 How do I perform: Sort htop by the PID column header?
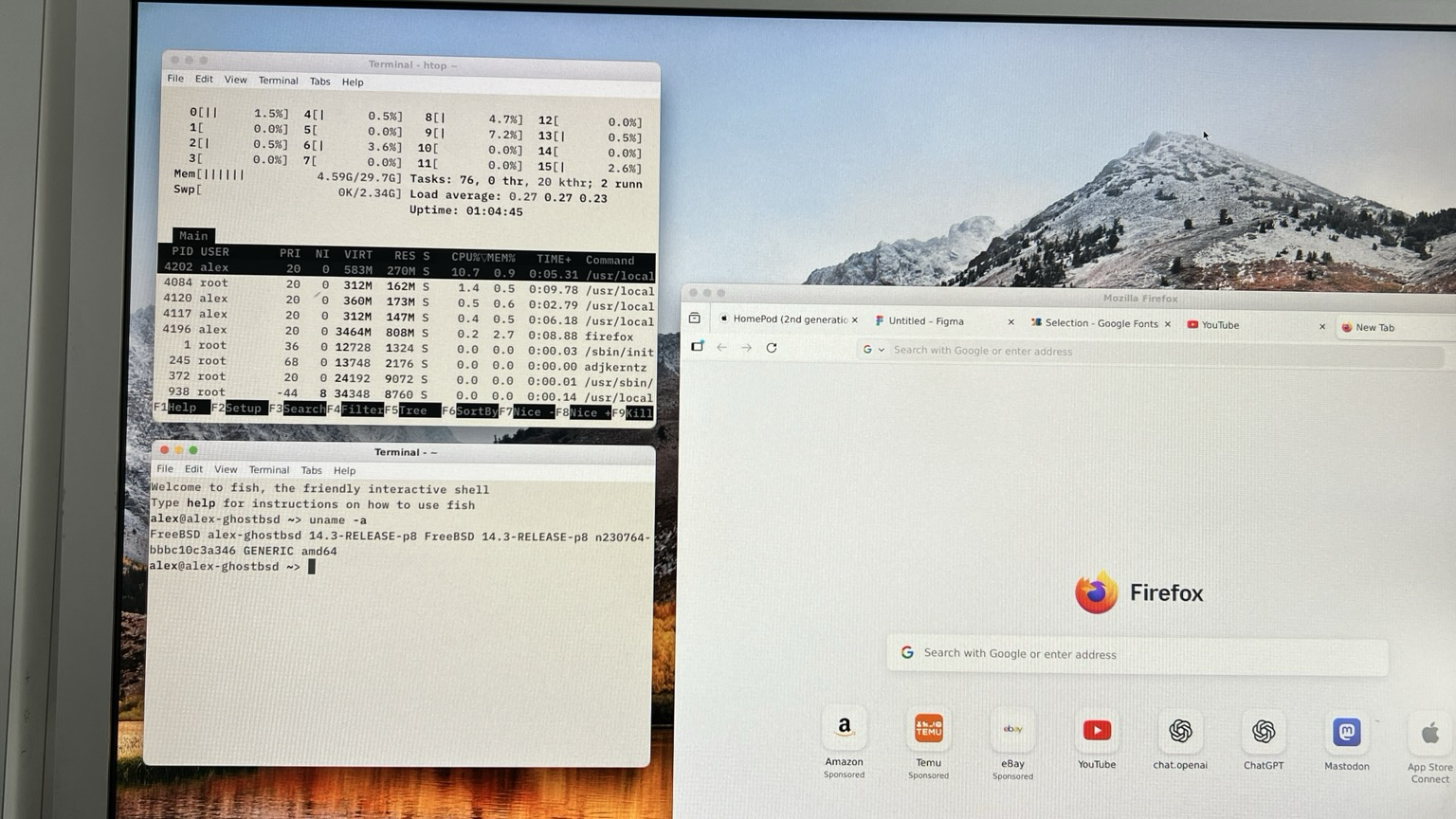(182, 251)
